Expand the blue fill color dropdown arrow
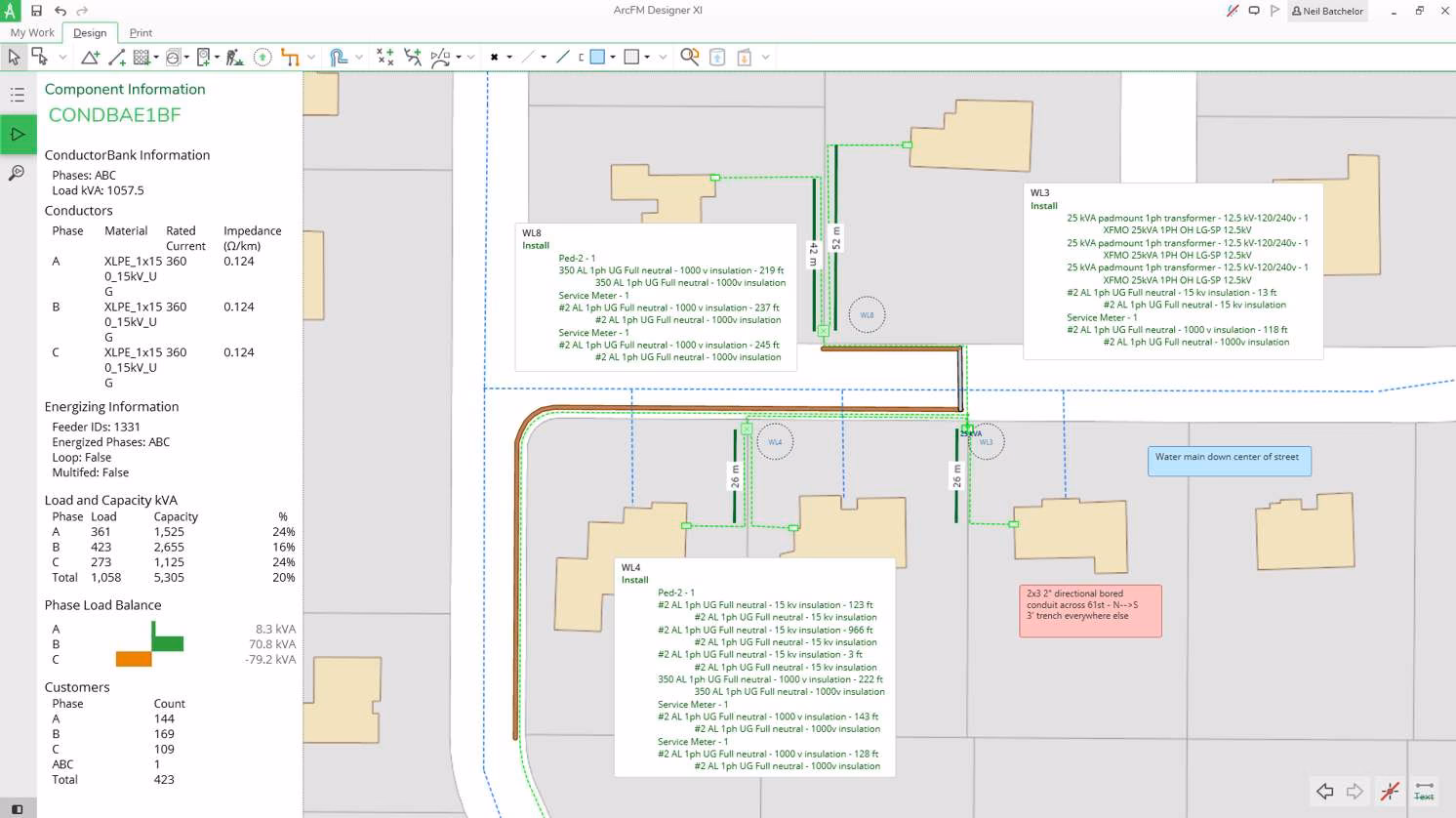Viewport: 1456px width, 818px height. click(x=613, y=58)
